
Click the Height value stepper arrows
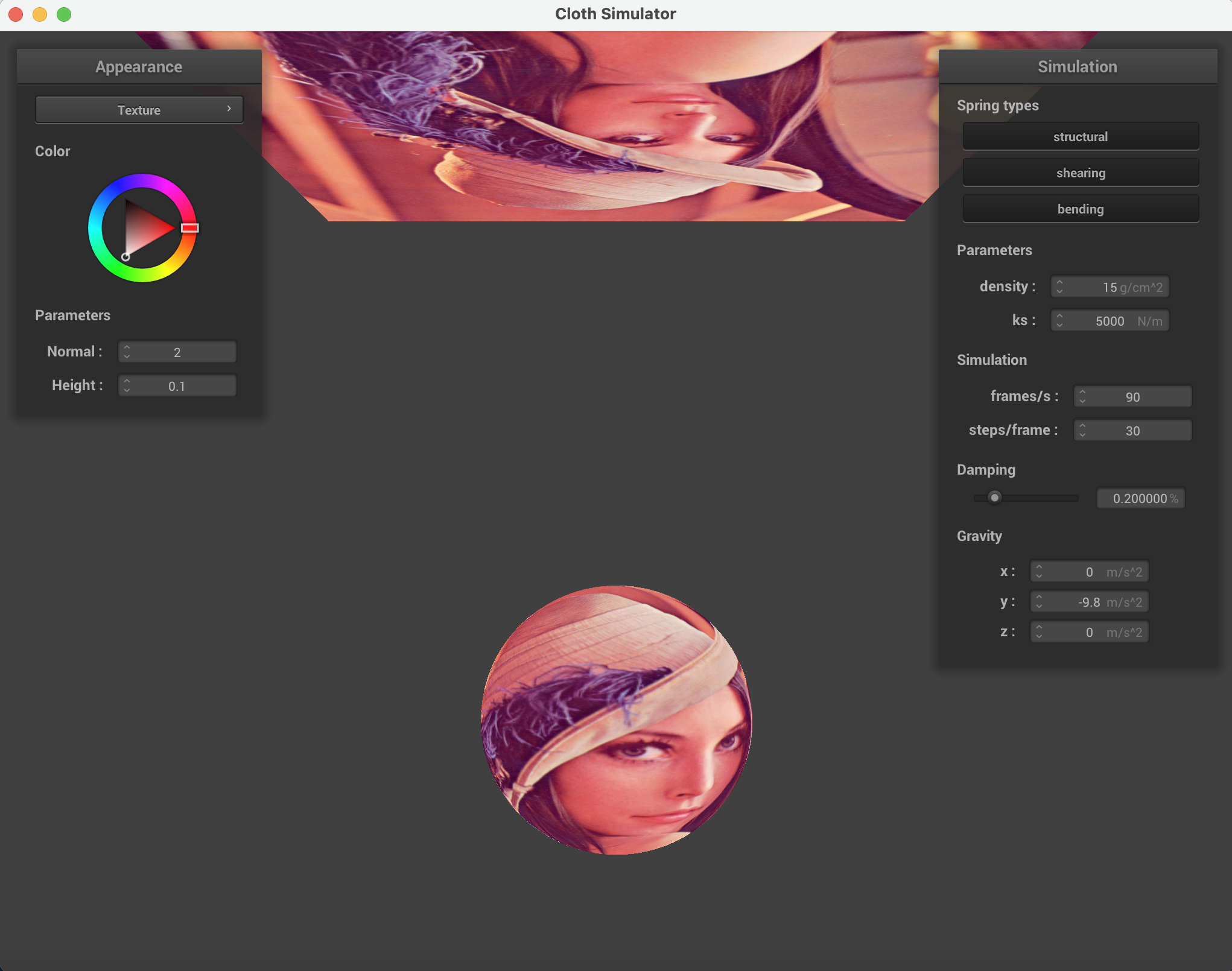[127, 385]
